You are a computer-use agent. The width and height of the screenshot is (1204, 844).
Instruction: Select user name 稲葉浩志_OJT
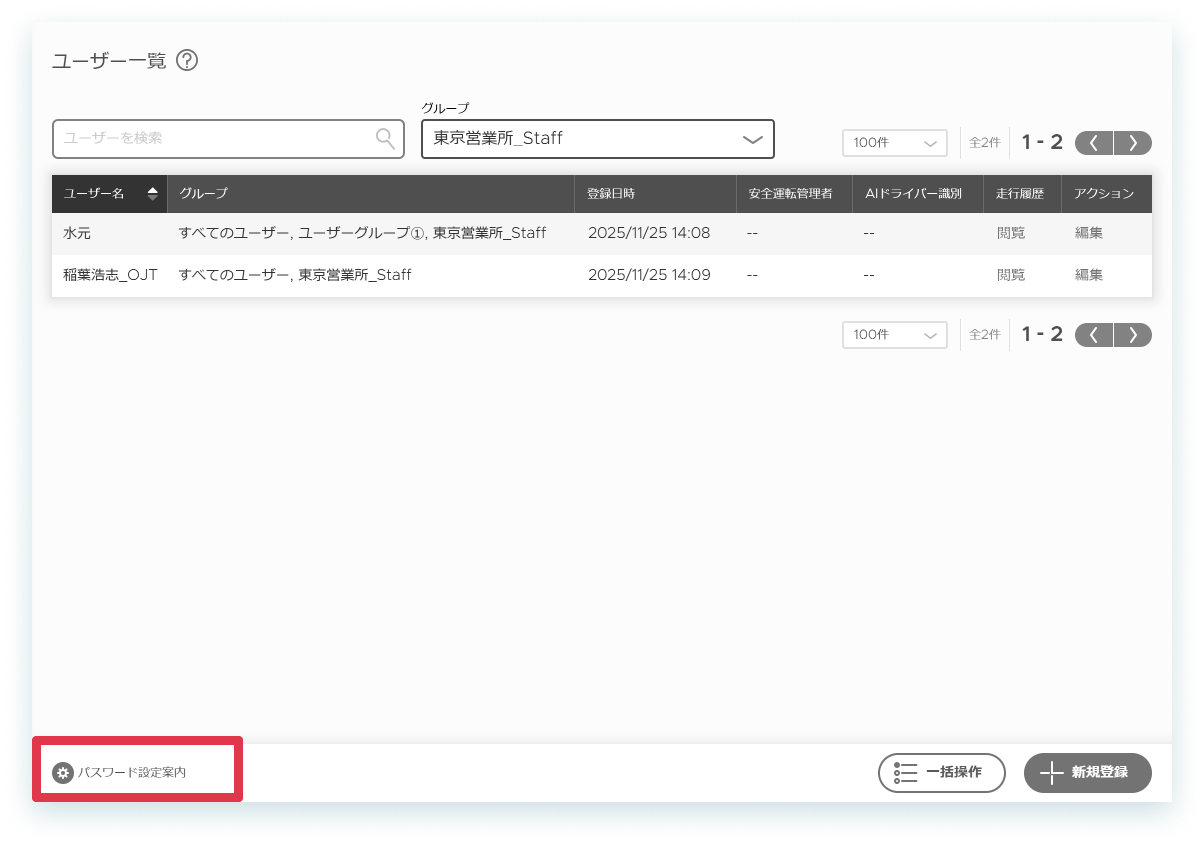tap(110, 275)
